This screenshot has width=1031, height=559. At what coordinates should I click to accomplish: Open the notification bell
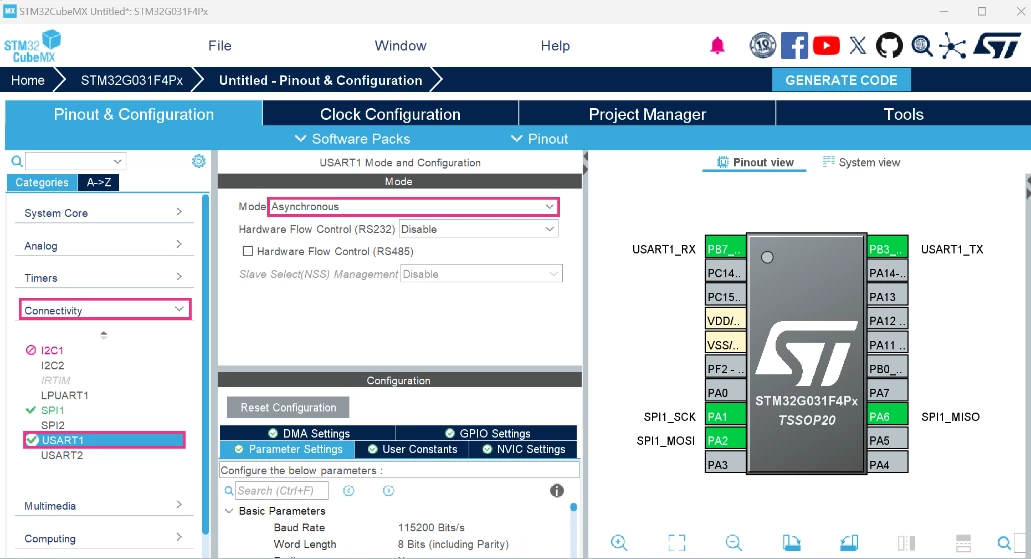click(x=717, y=45)
